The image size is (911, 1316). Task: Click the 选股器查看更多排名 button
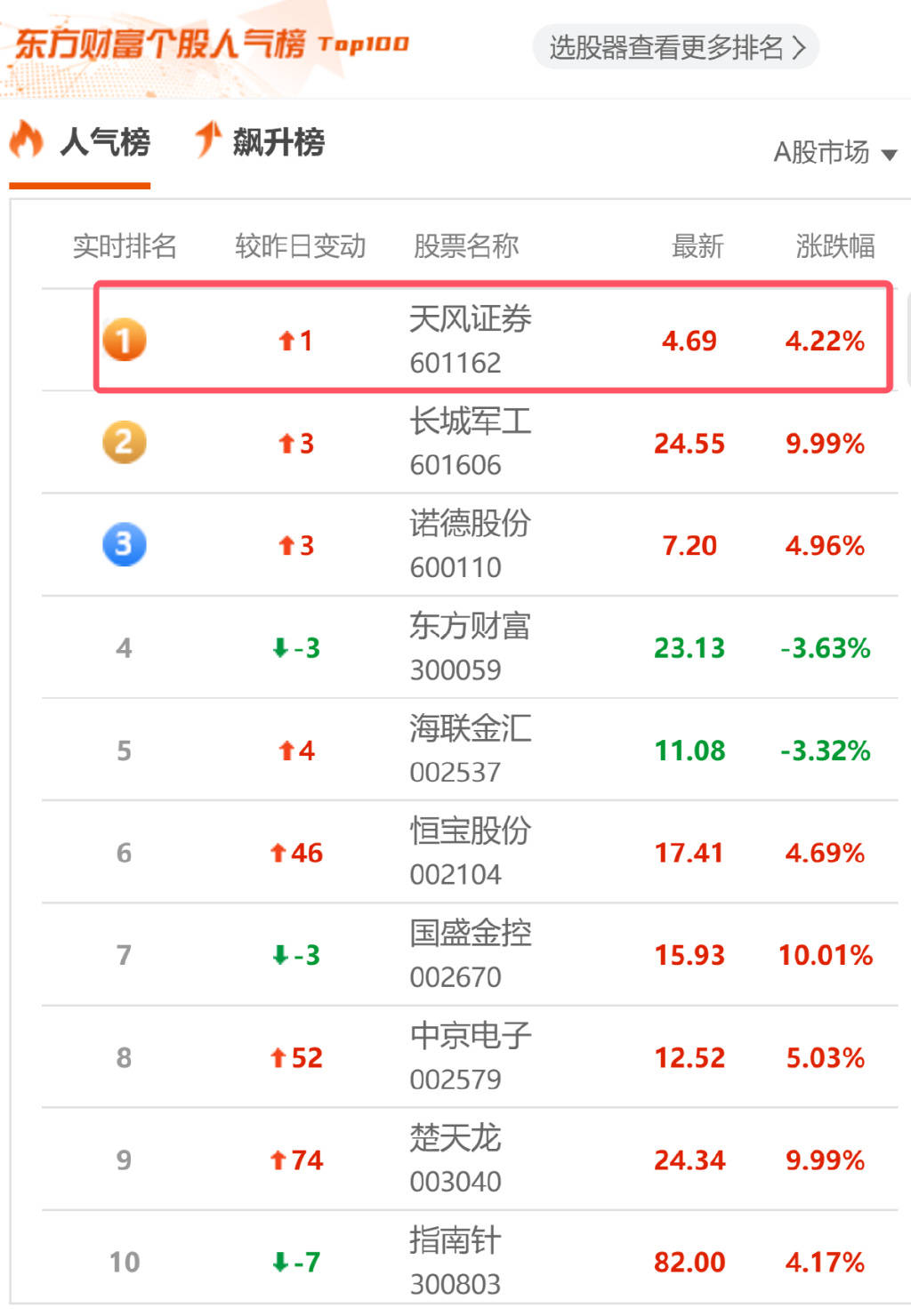pos(678,49)
